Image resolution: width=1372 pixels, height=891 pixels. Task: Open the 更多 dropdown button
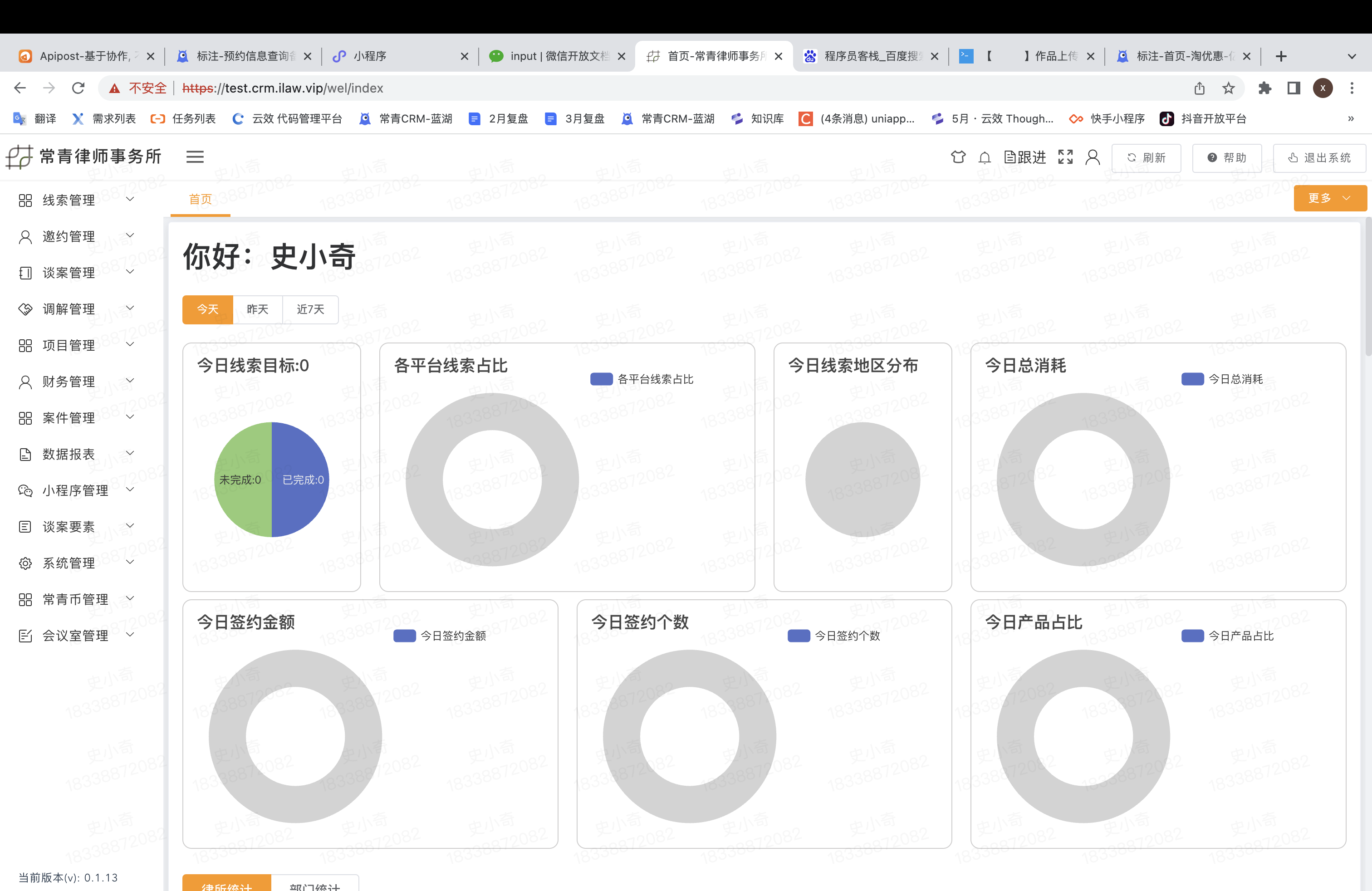[1330, 198]
